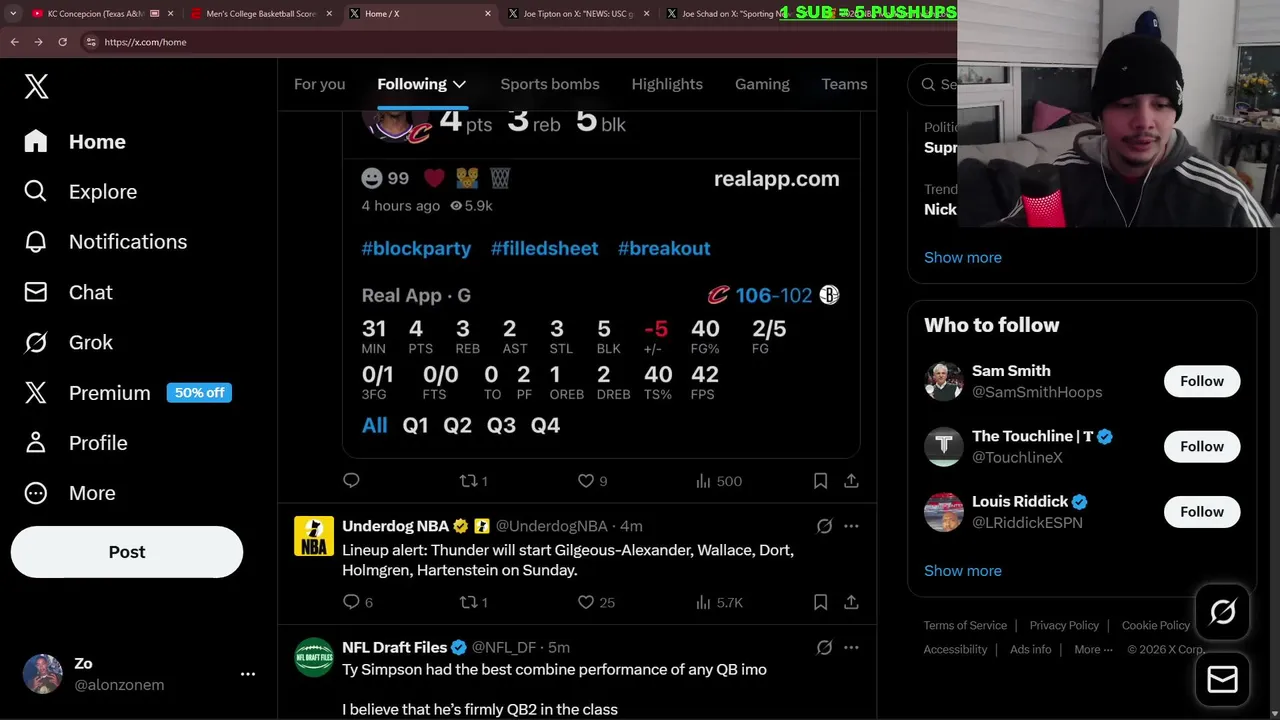Image resolution: width=1280 pixels, height=720 pixels.
Task: Reply to Underdog NBA lineup alert
Action: point(357,602)
